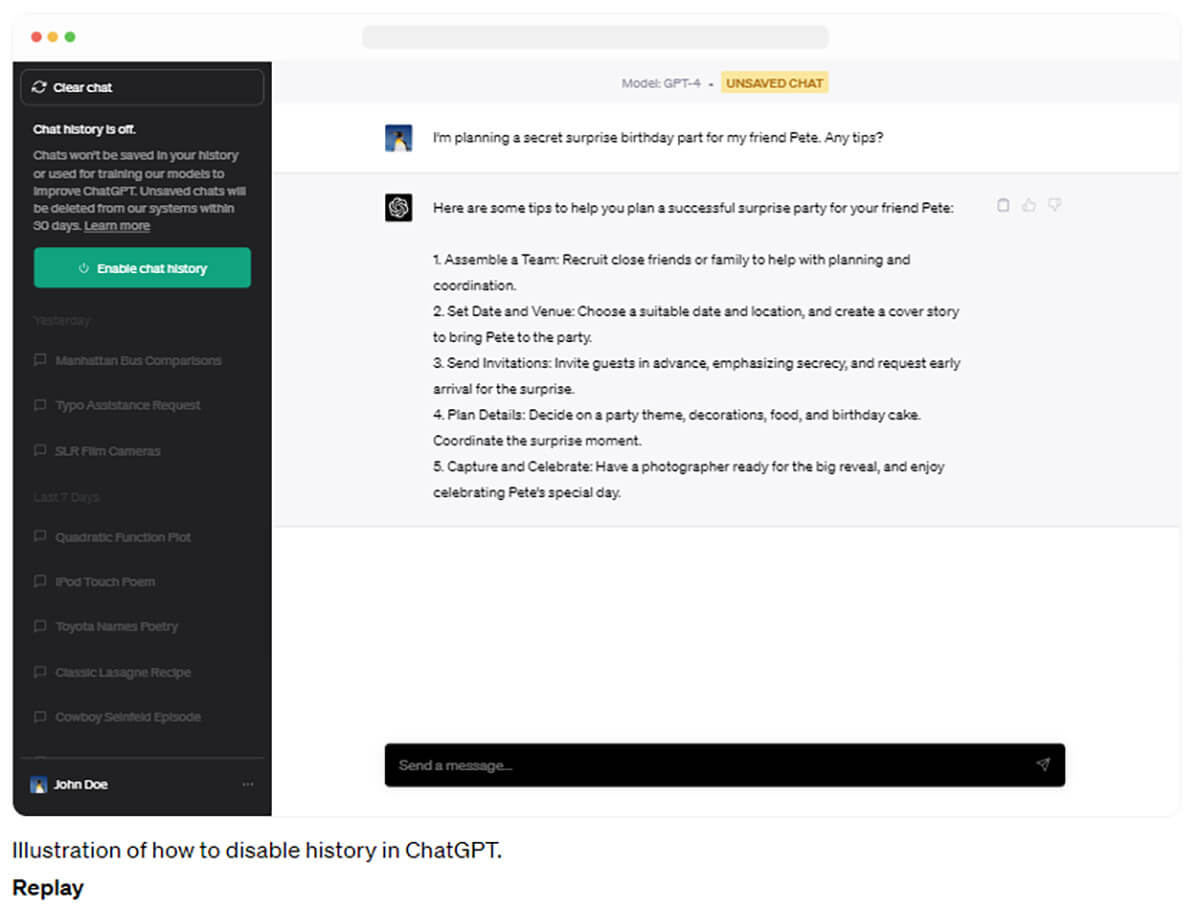Click the UNSAVED CHAT badge

pos(775,83)
